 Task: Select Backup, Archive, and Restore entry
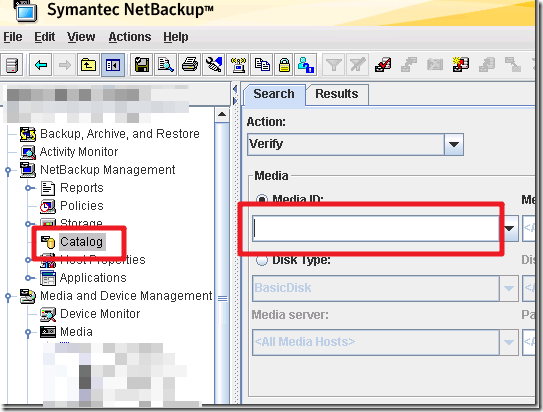[x=120, y=134]
